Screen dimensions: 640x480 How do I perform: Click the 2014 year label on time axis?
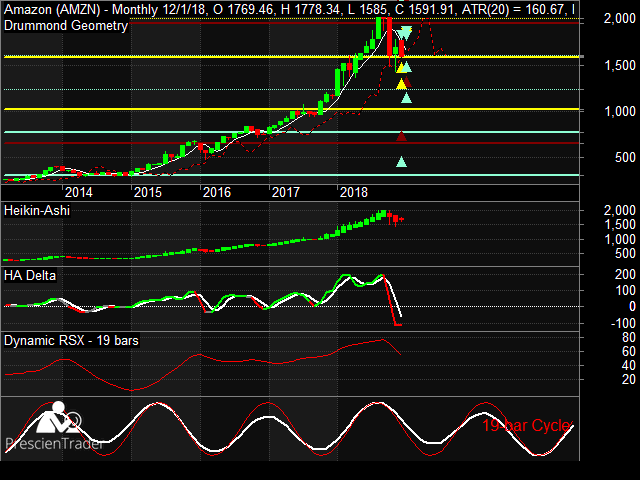tap(79, 192)
